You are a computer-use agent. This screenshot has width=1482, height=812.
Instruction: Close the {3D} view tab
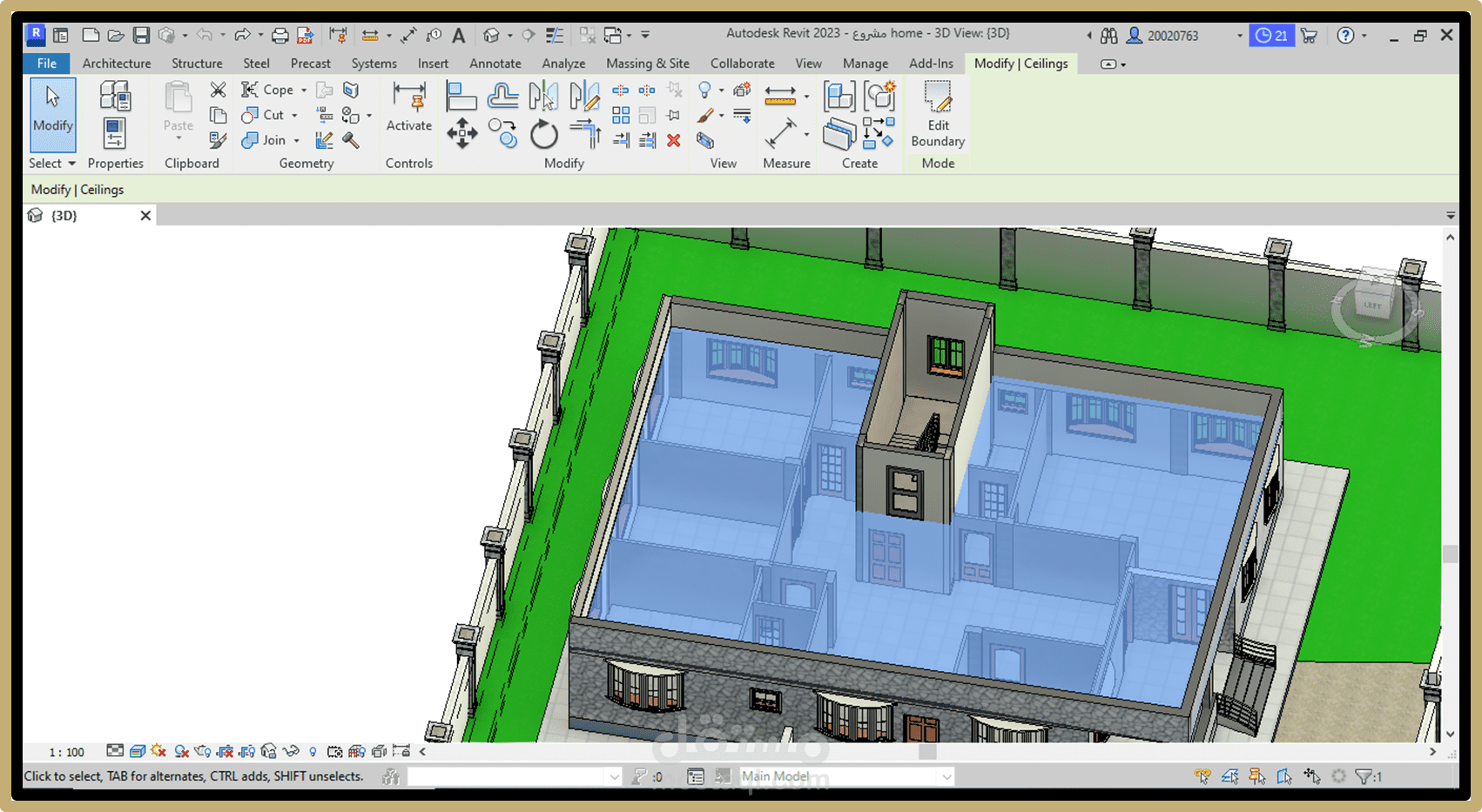point(145,216)
